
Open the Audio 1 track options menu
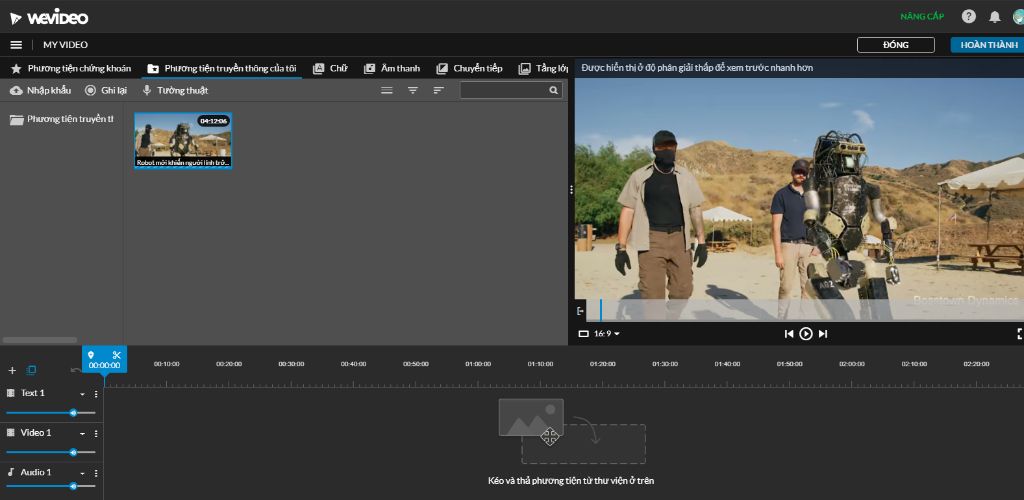pyautogui.click(x=96, y=473)
